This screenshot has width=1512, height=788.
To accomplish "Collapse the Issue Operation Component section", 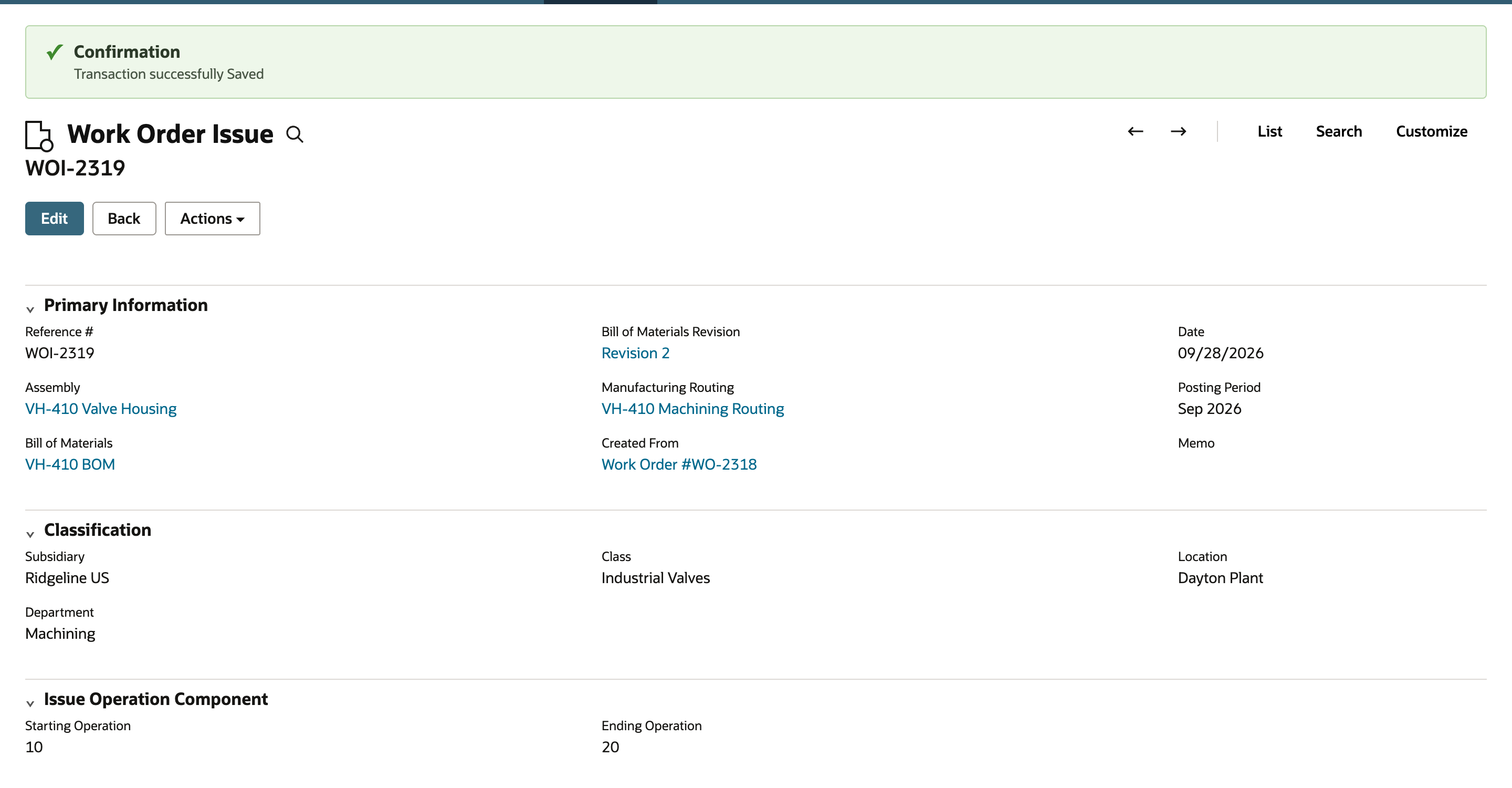I will [30, 703].
